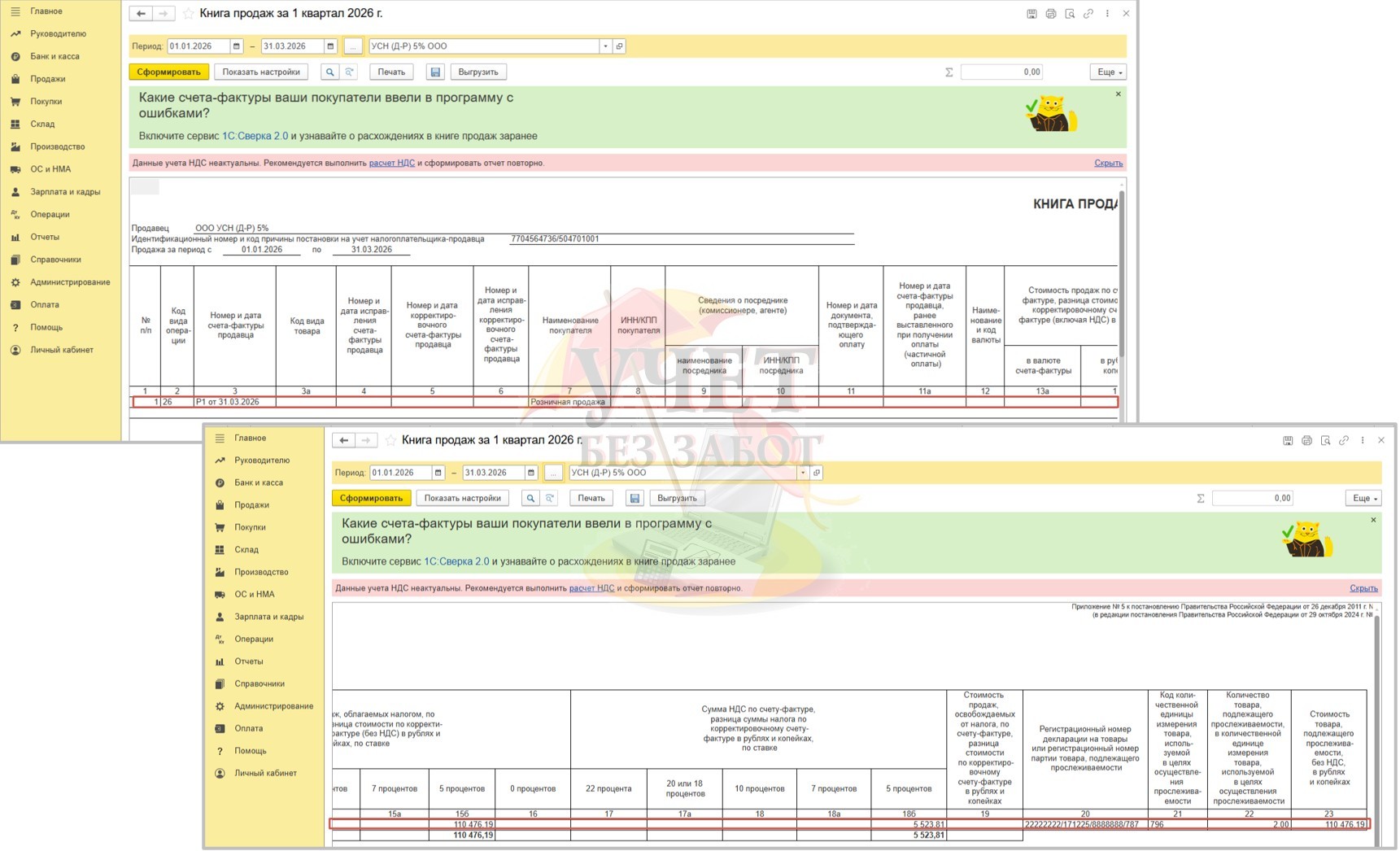Click the period selection '...' button in lower window

click(x=553, y=473)
